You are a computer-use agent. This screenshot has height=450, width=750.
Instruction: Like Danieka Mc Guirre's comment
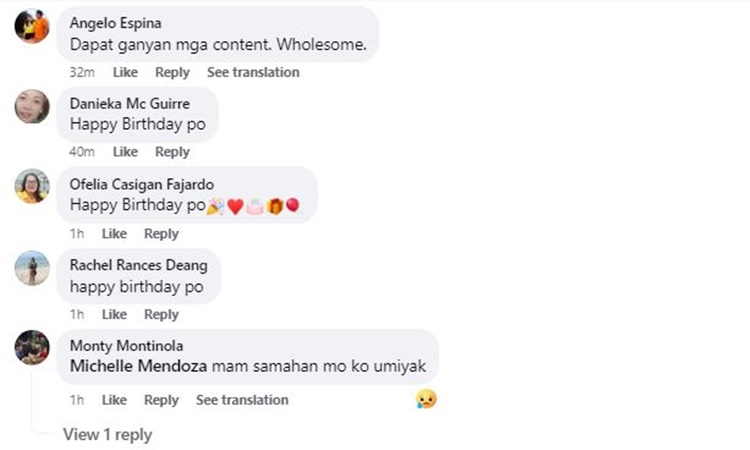point(125,152)
